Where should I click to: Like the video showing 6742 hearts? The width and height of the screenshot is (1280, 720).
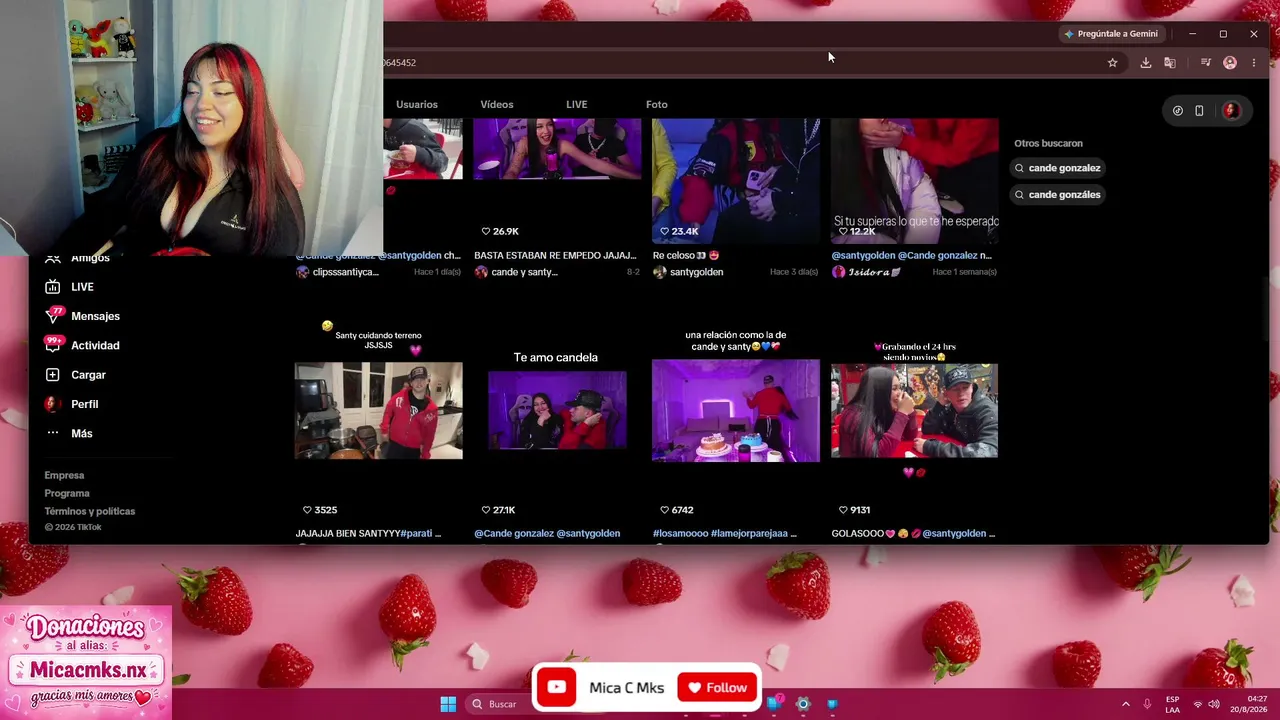coord(664,510)
